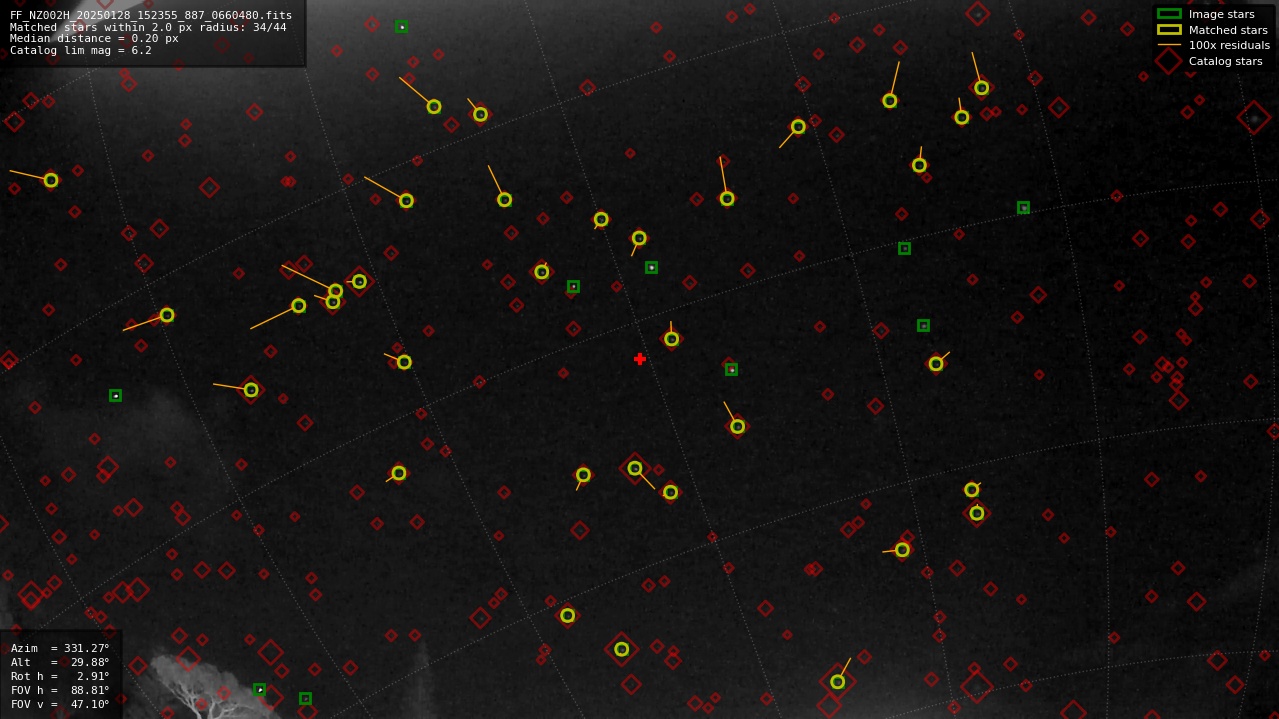Click the 'FOV v = 47.10°' readout
The image size is (1279, 719).
click(60, 704)
